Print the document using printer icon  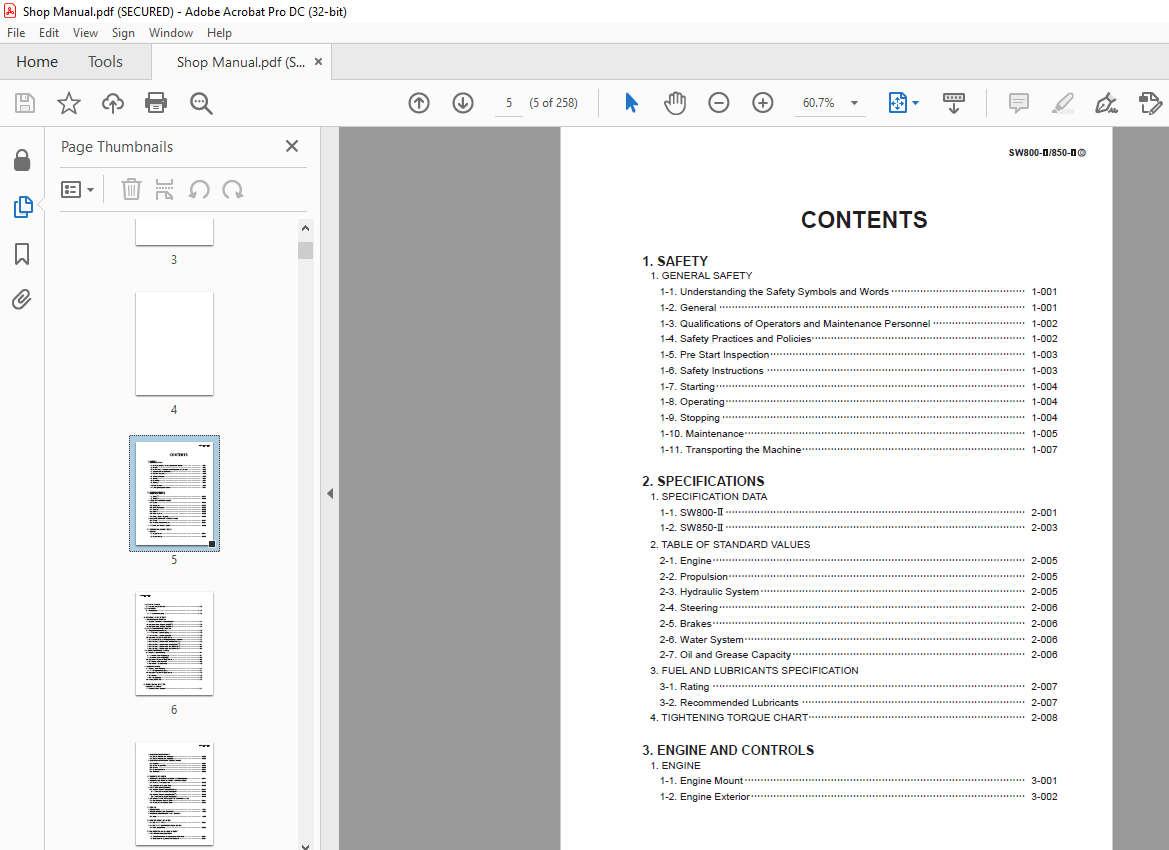point(156,103)
